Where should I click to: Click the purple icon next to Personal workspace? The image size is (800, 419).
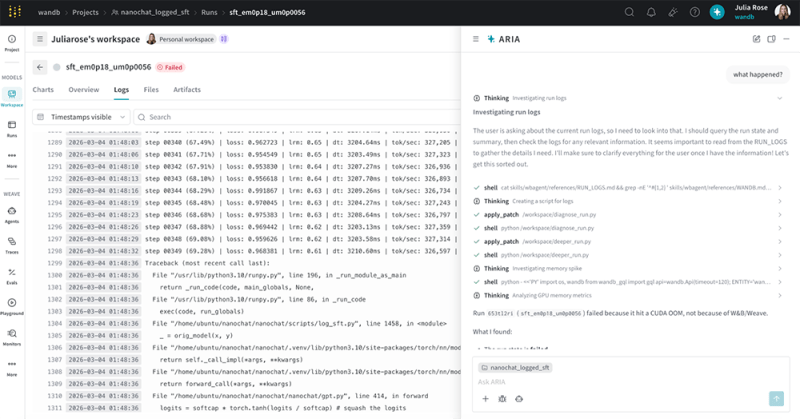[x=223, y=39]
